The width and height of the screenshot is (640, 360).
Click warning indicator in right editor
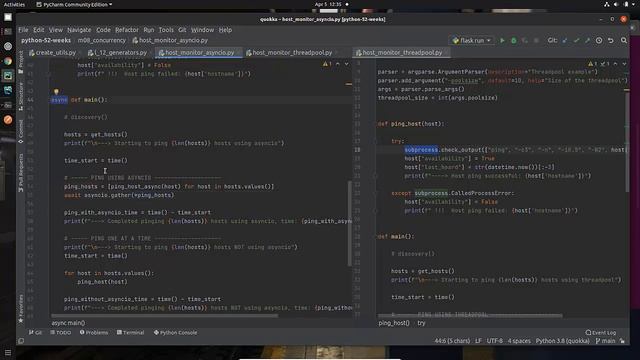point(592,64)
